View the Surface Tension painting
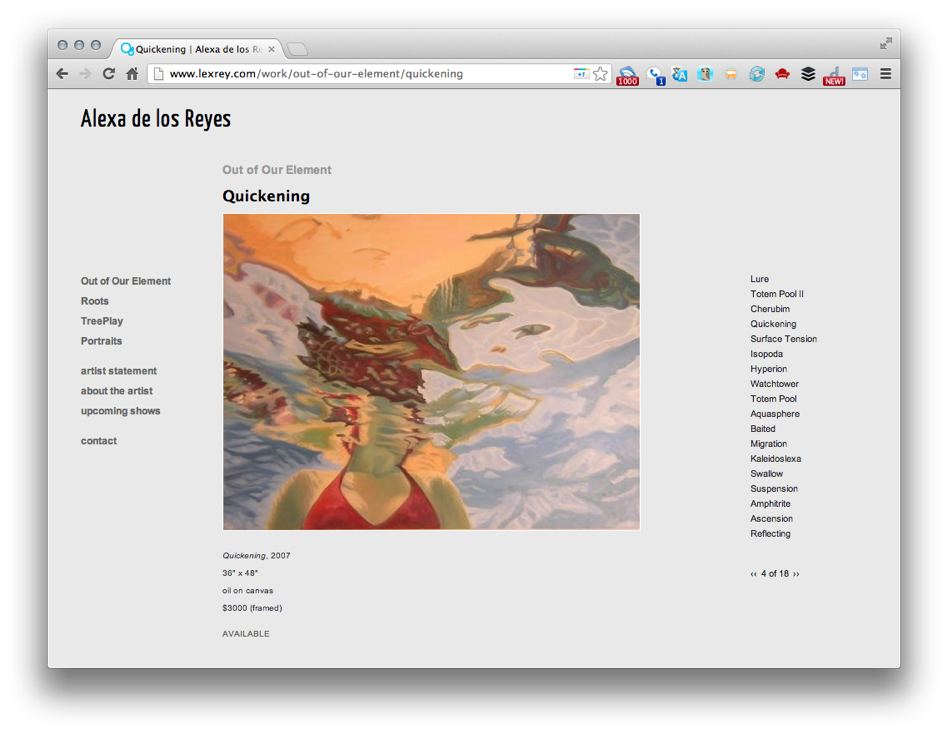This screenshot has width=948, height=734. pyautogui.click(x=784, y=339)
